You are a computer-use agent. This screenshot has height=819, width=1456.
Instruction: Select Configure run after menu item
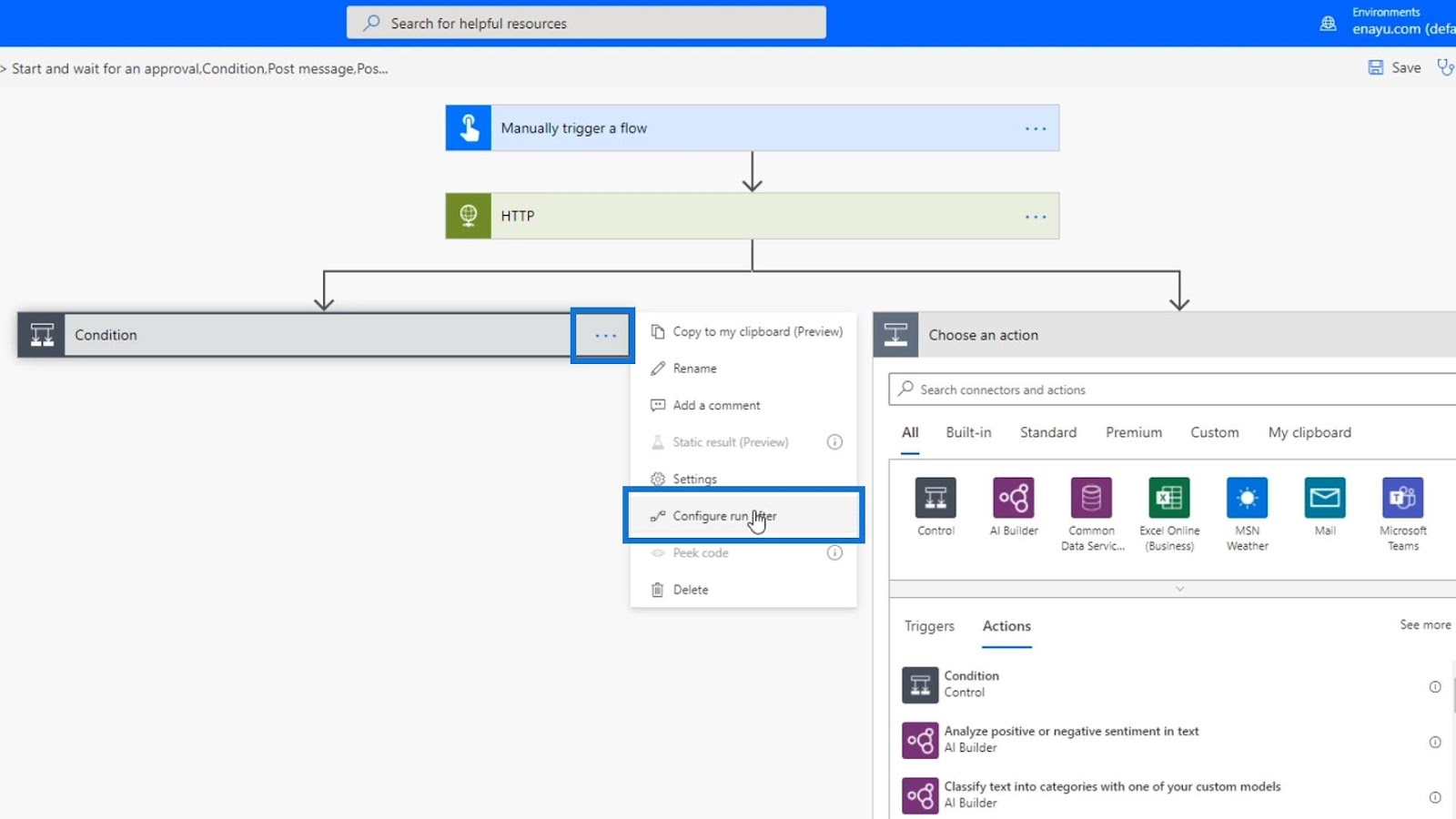point(743,516)
